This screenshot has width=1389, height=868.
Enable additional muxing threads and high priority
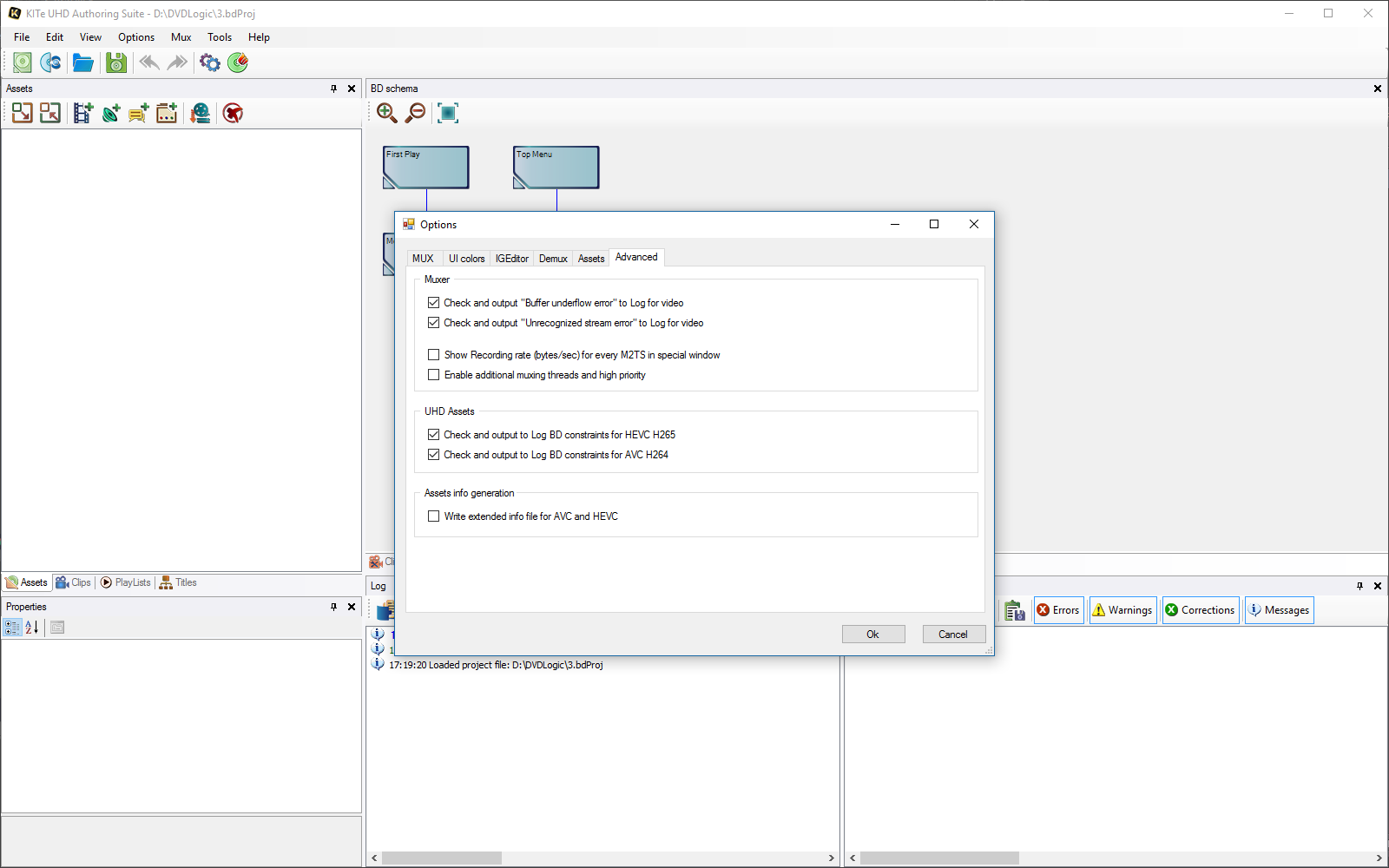pos(433,375)
